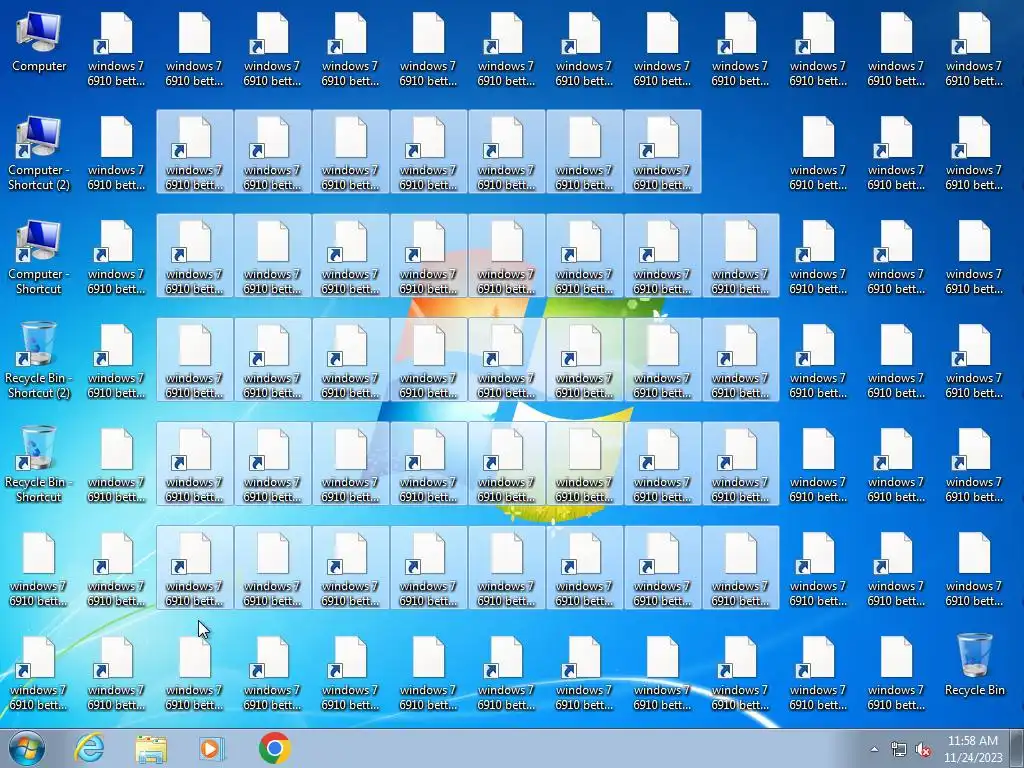Click the Show Desktop strip after the clock

pos(1018,748)
